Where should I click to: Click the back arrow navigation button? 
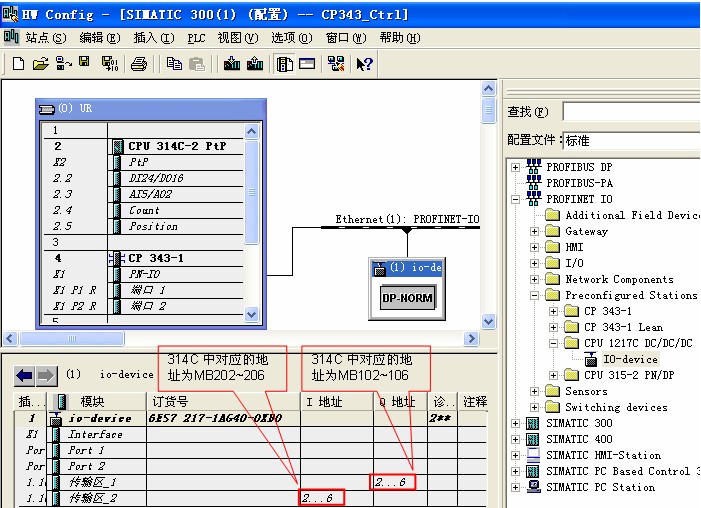[25, 376]
